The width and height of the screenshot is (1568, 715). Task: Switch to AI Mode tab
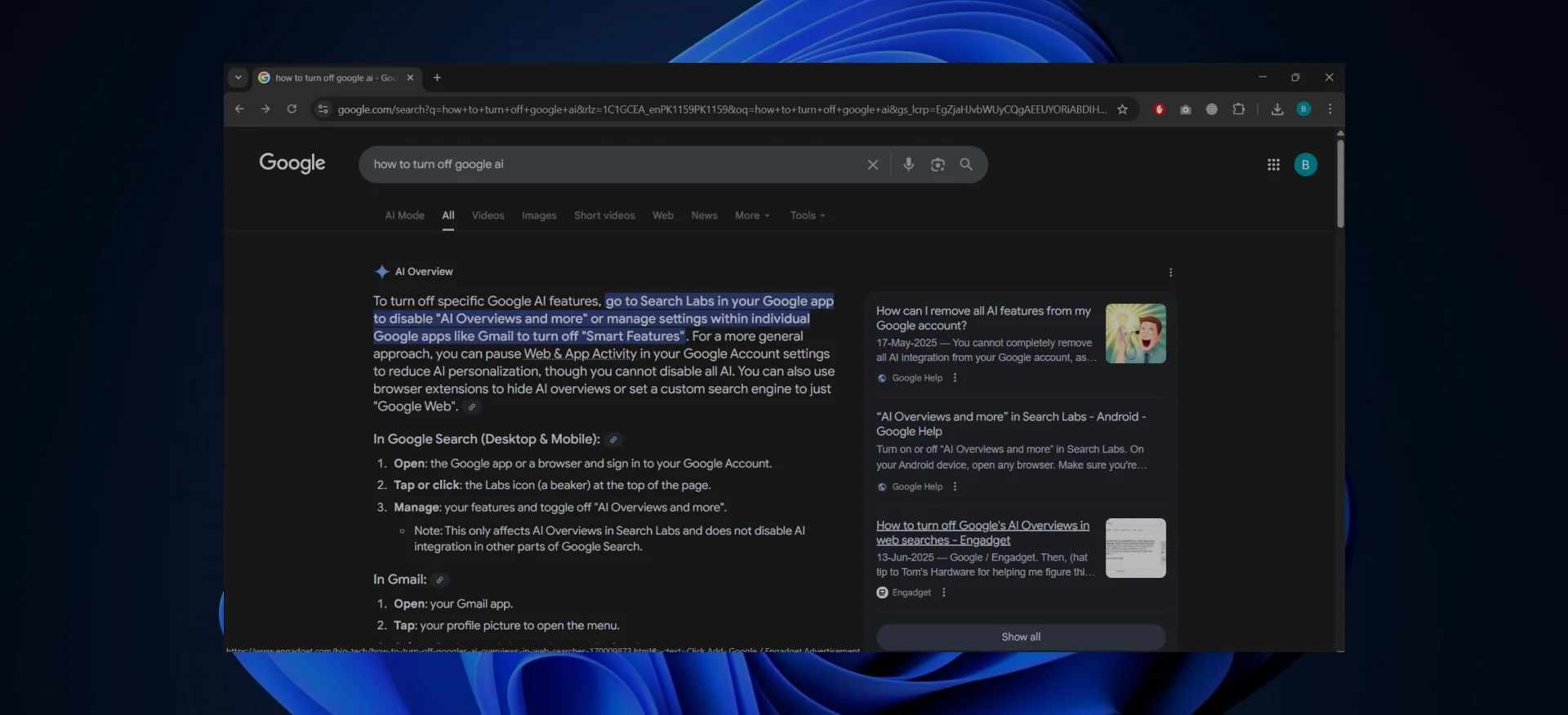404,215
